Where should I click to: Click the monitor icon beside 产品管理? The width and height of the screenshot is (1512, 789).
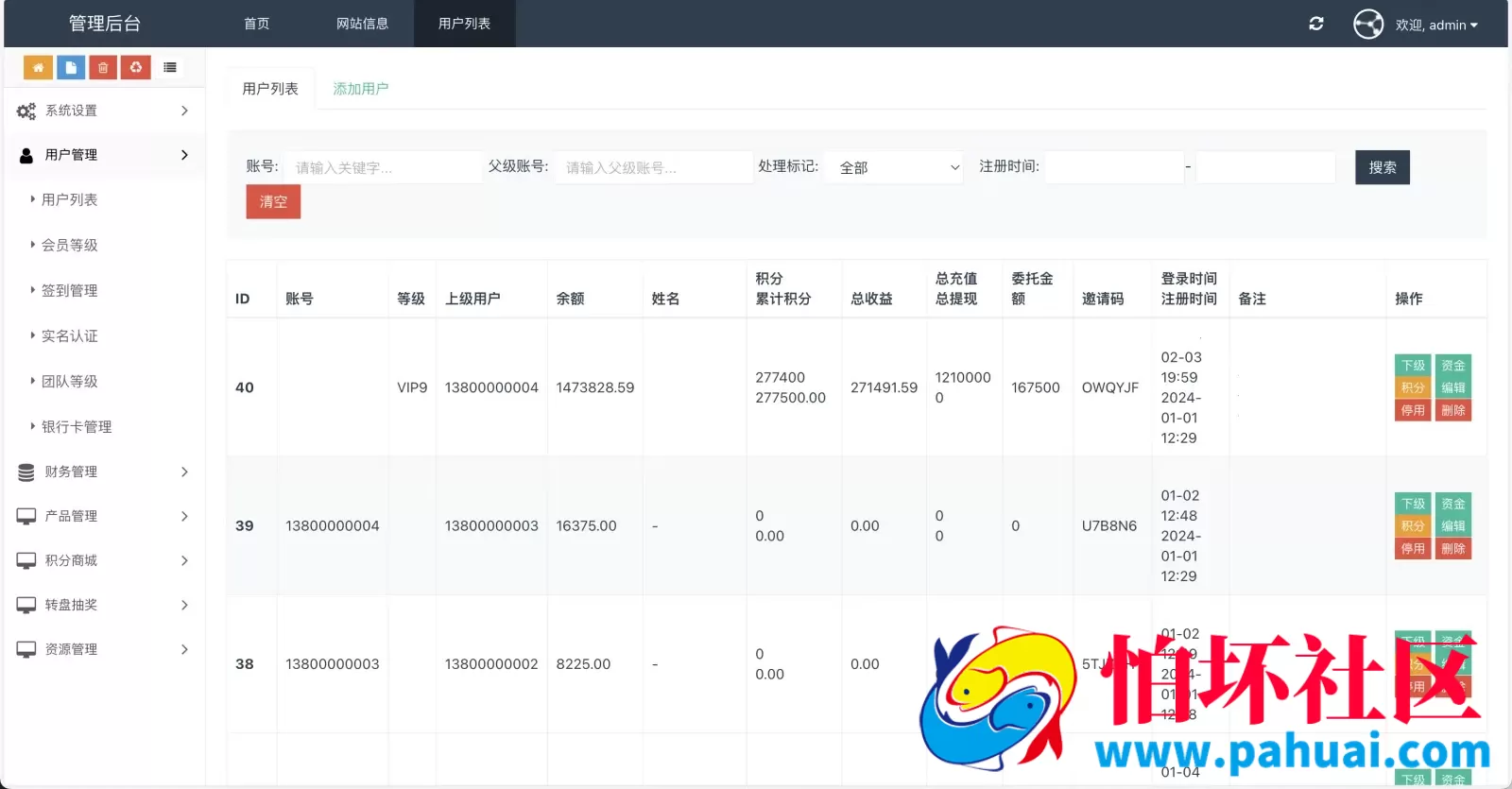click(x=26, y=516)
